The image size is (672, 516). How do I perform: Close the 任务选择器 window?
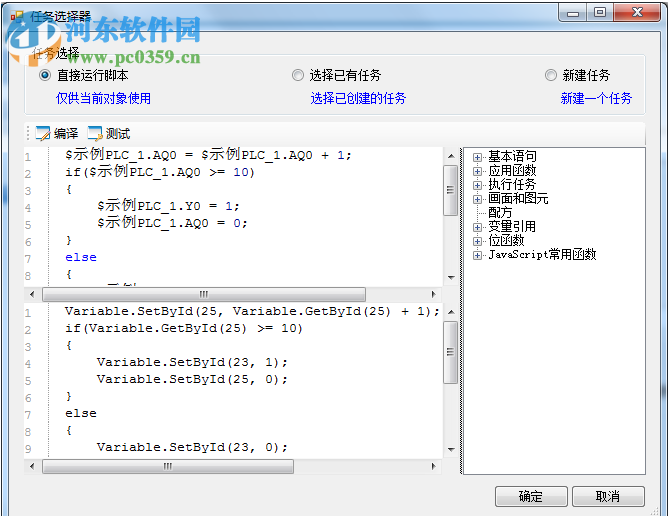pos(637,12)
